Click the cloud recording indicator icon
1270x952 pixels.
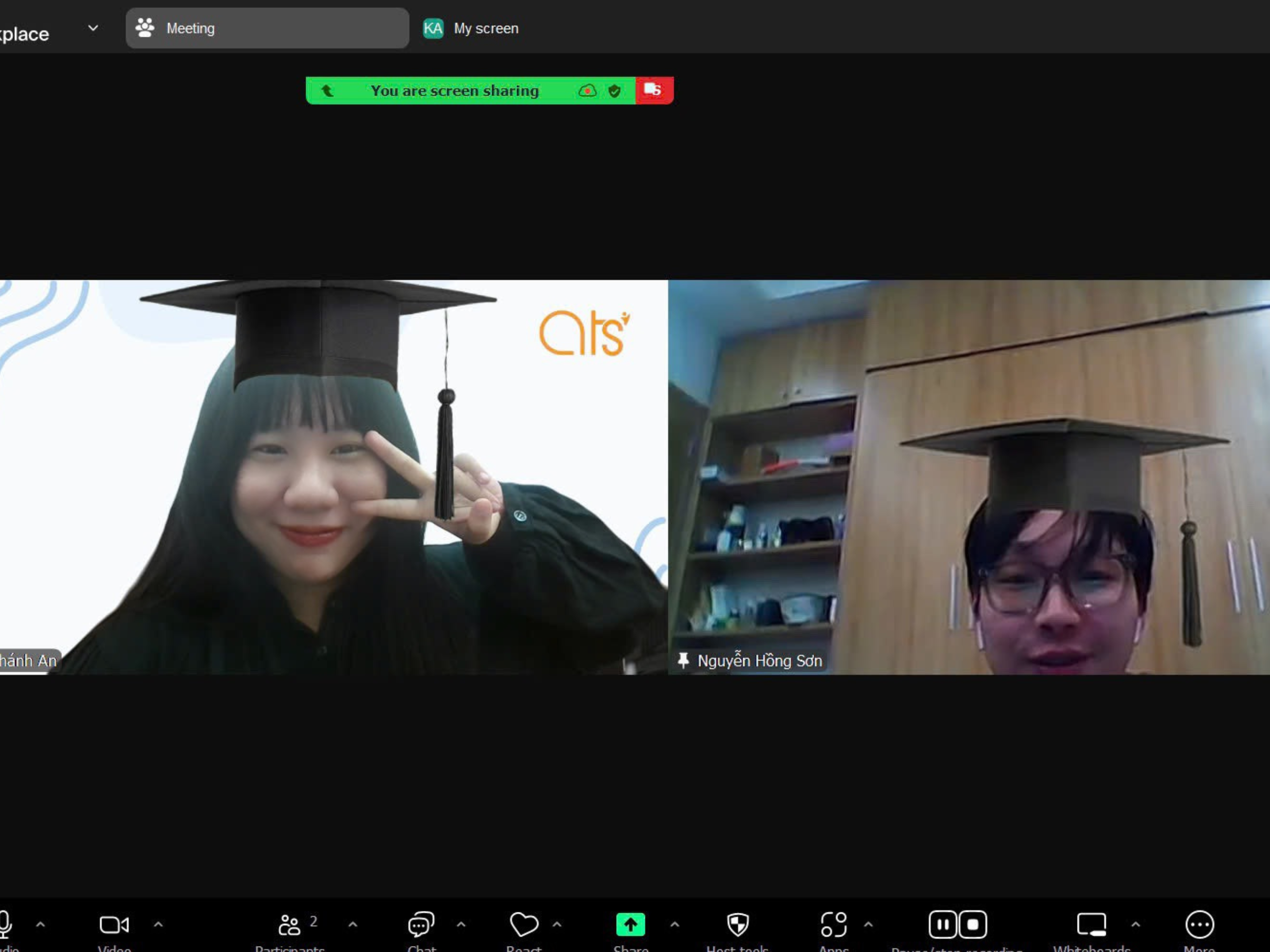click(x=587, y=91)
